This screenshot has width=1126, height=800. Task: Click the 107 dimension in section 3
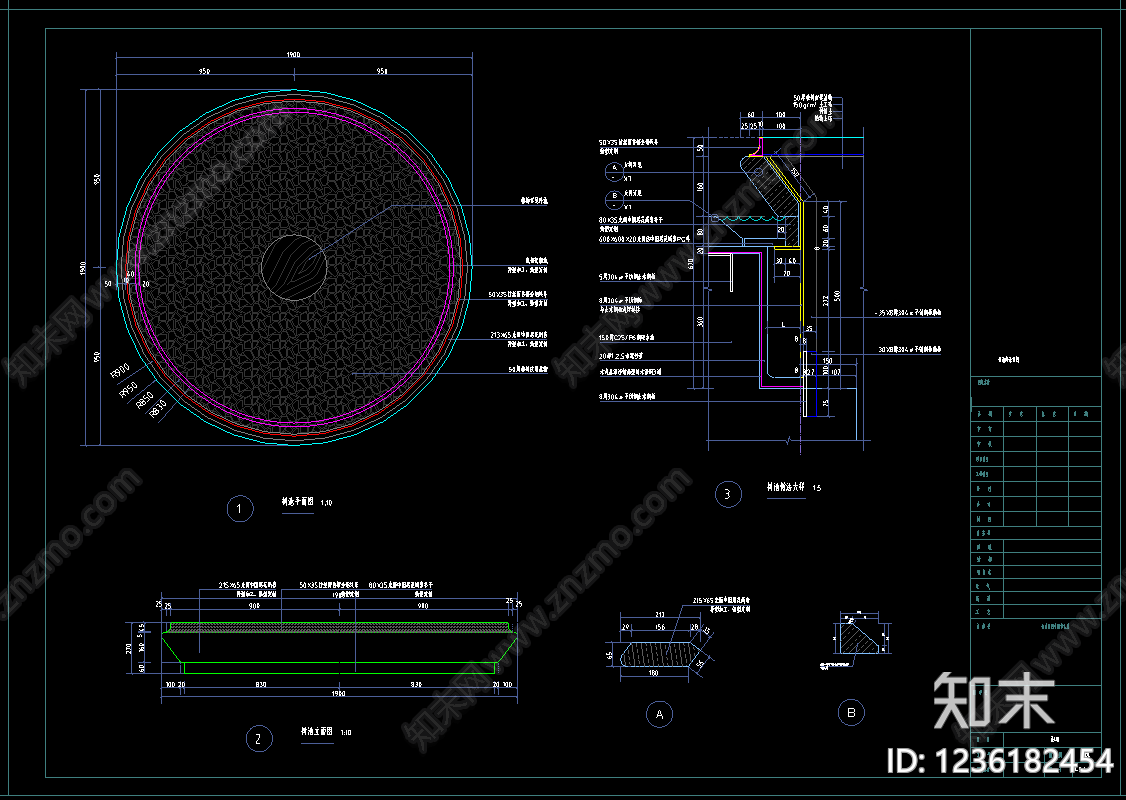pos(835,373)
